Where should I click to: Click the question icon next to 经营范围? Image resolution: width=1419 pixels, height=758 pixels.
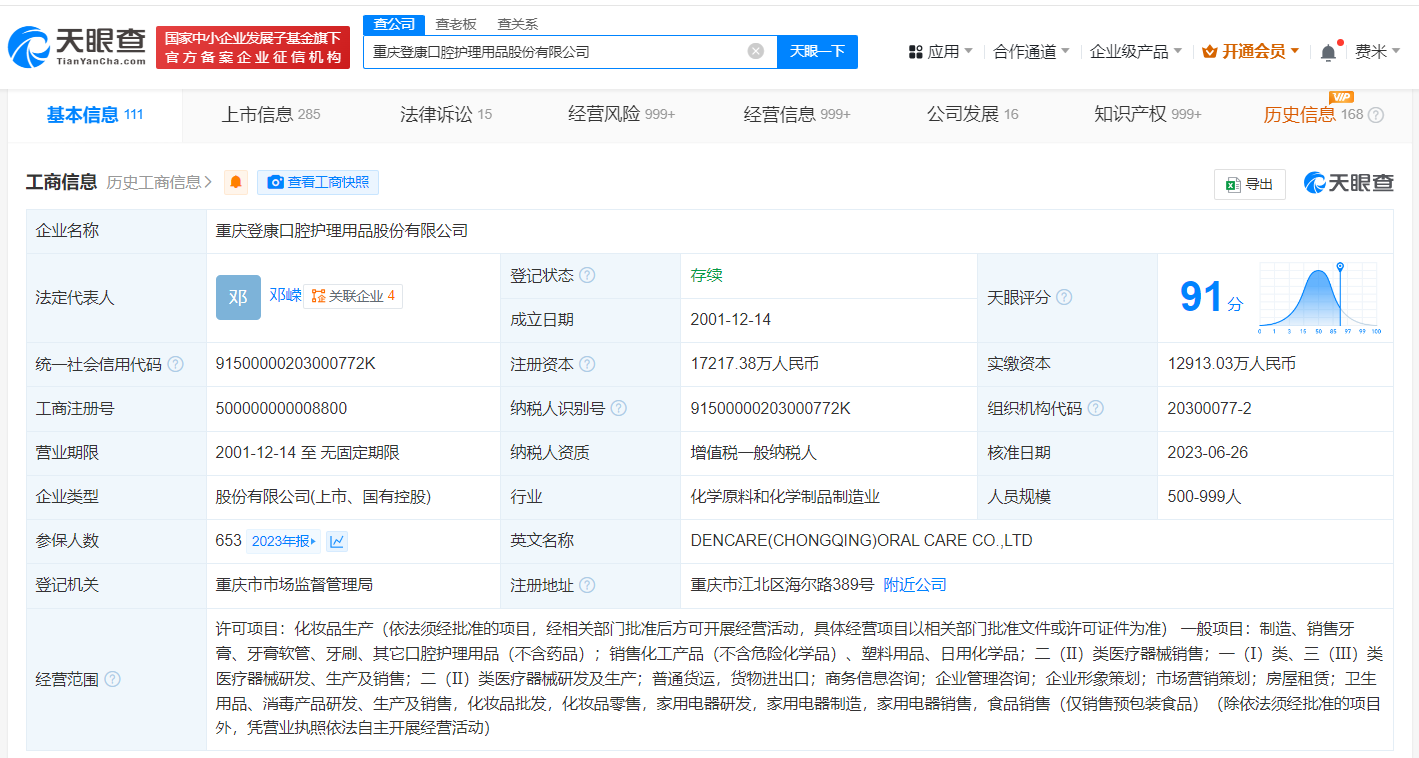112,679
